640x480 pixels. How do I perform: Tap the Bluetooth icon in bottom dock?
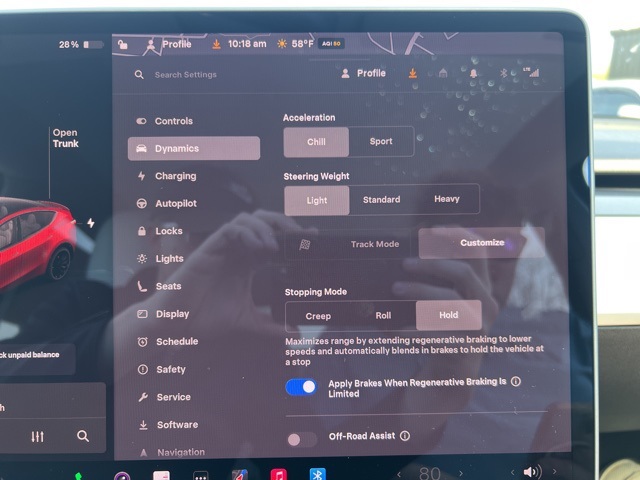317,474
